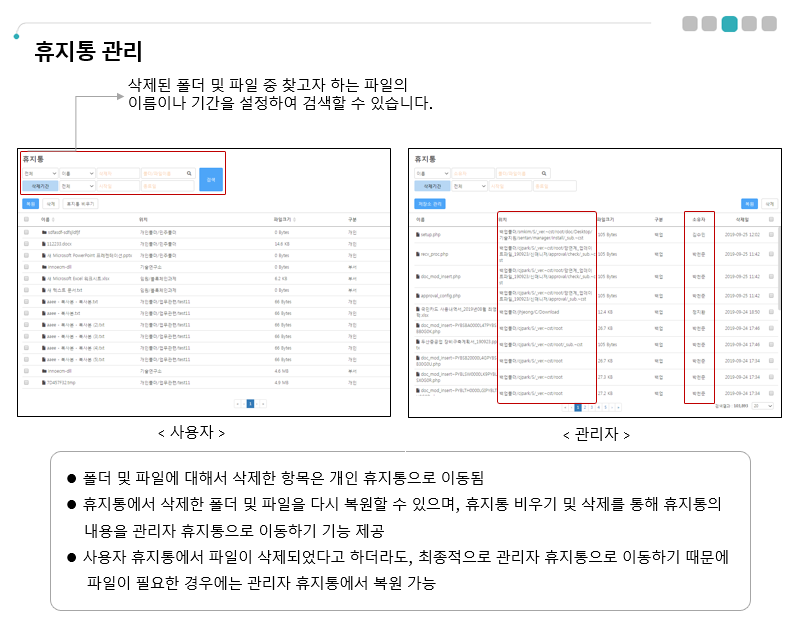Tick the checkbox for setup.php row in admin table
The width and height of the screenshot is (800, 620).
tap(770, 235)
